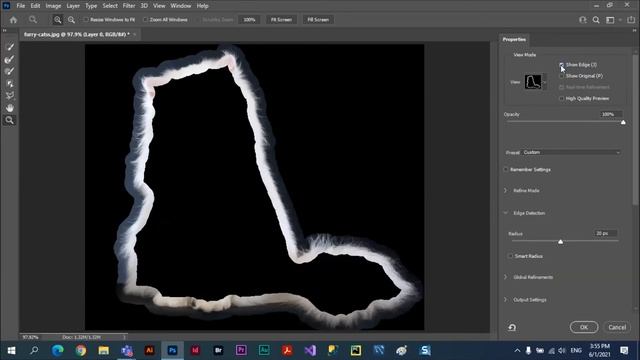Image resolution: width=640 pixels, height=360 pixels.
Task: Expand the Refine Mode section
Action: point(506,191)
